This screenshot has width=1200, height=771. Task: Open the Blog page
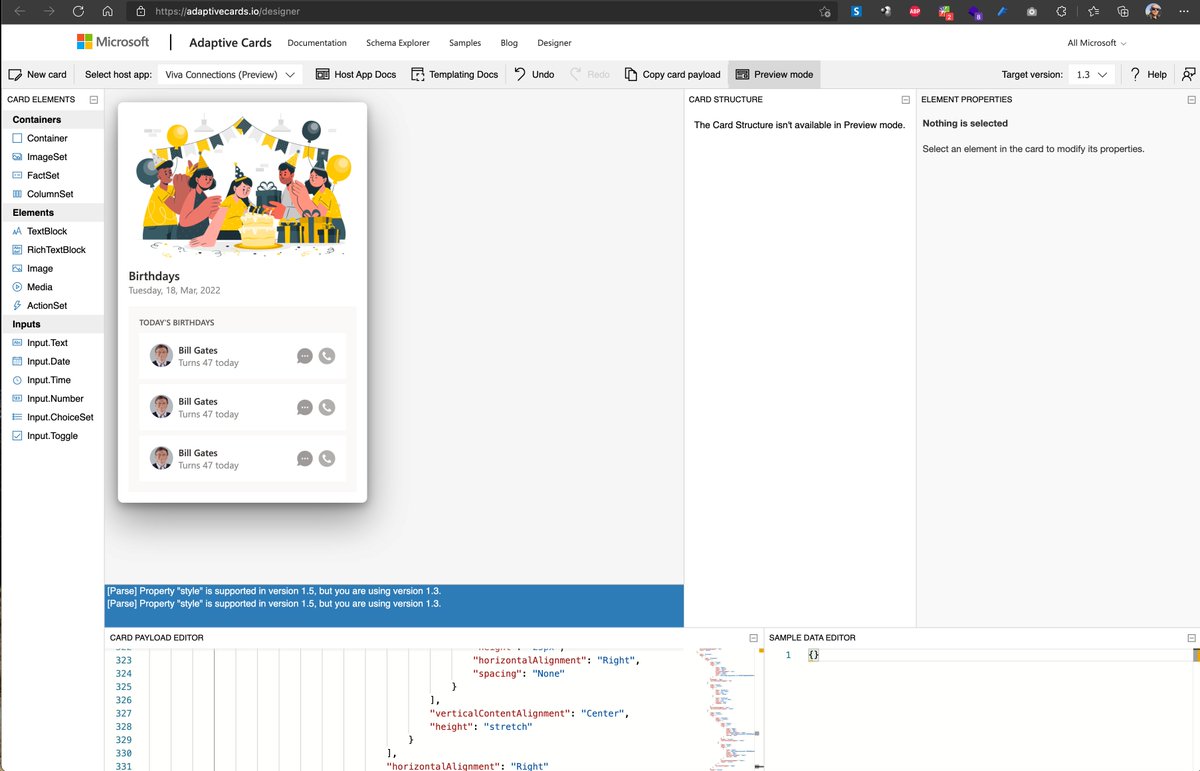click(509, 43)
